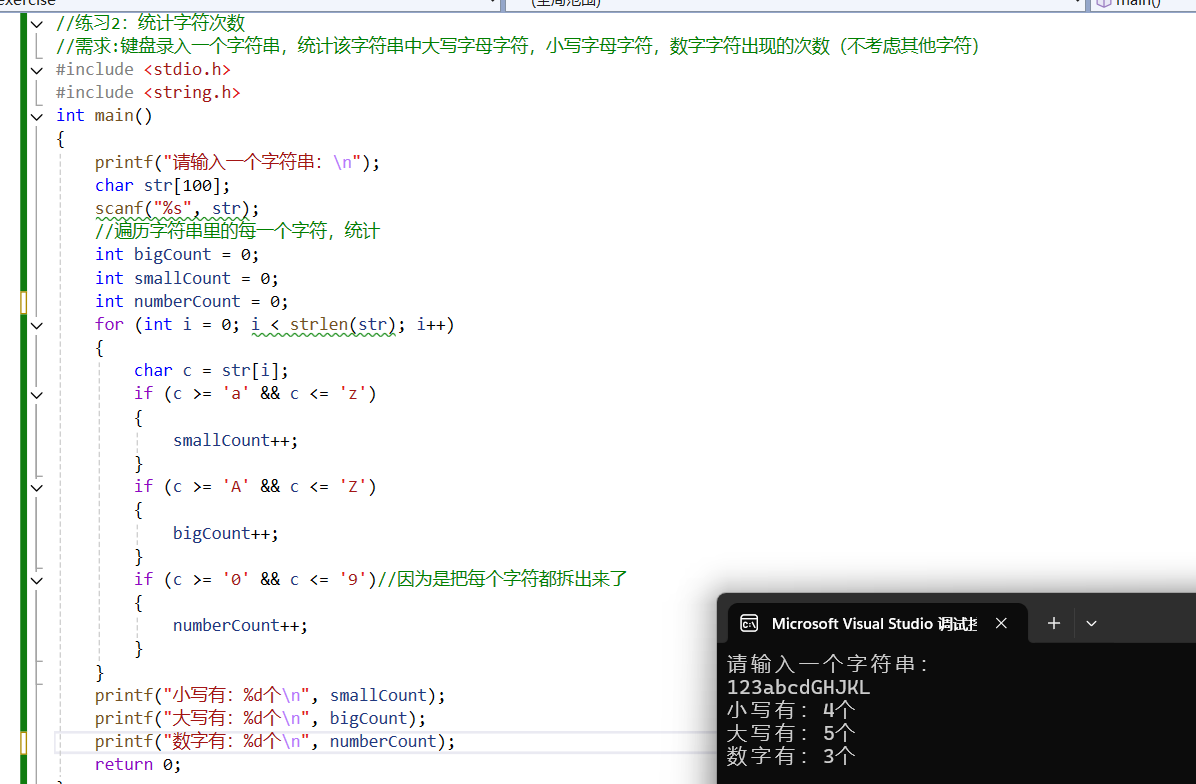
Task: Click the 'int bigCount = 0;' line
Action: 177,255
